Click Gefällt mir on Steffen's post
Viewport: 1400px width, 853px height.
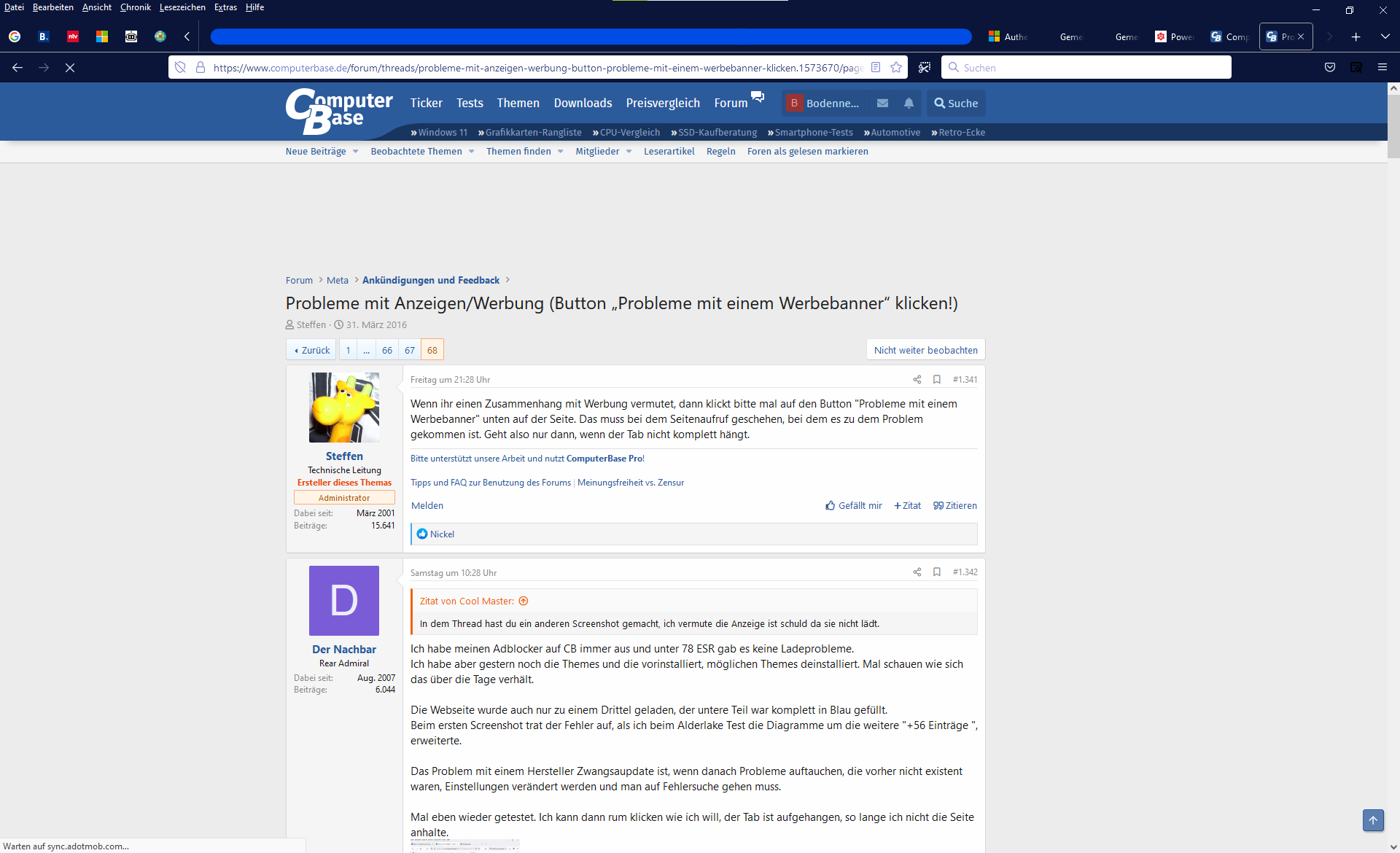click(853, 505)
